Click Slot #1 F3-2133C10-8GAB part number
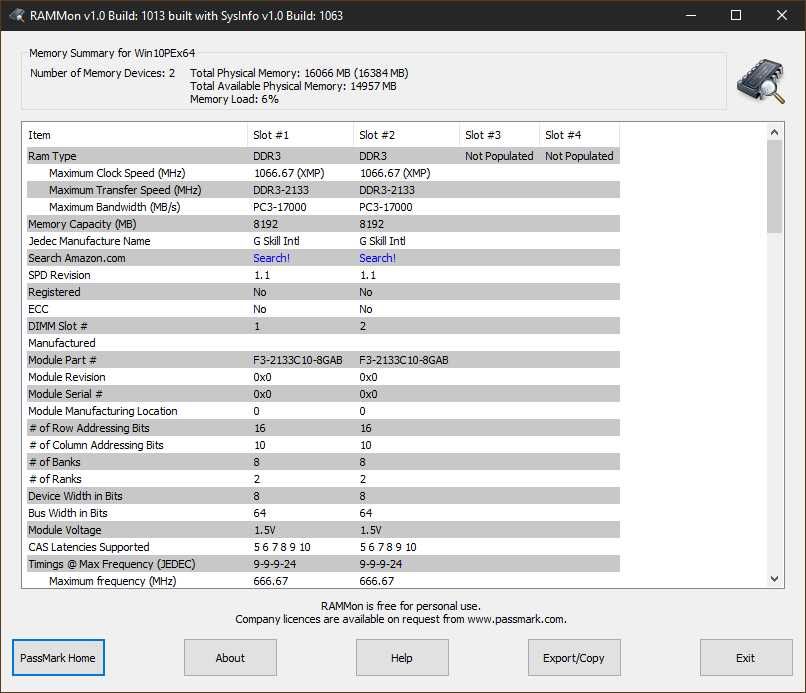 point(298,360)
